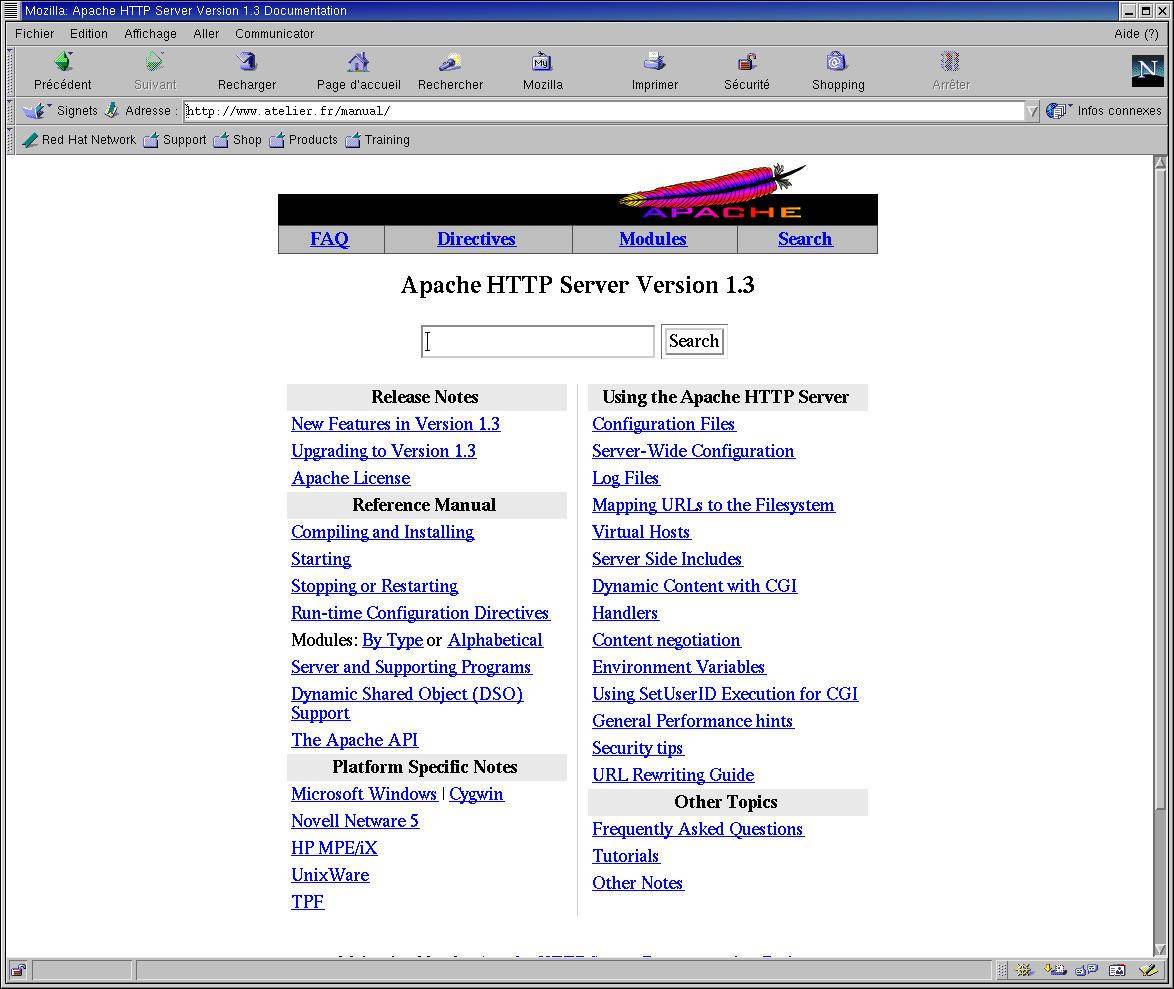The width and height of the screenshot is (1174, 989).
Task: Expand the address bar history dropdown
Action: coord(1032,112)
